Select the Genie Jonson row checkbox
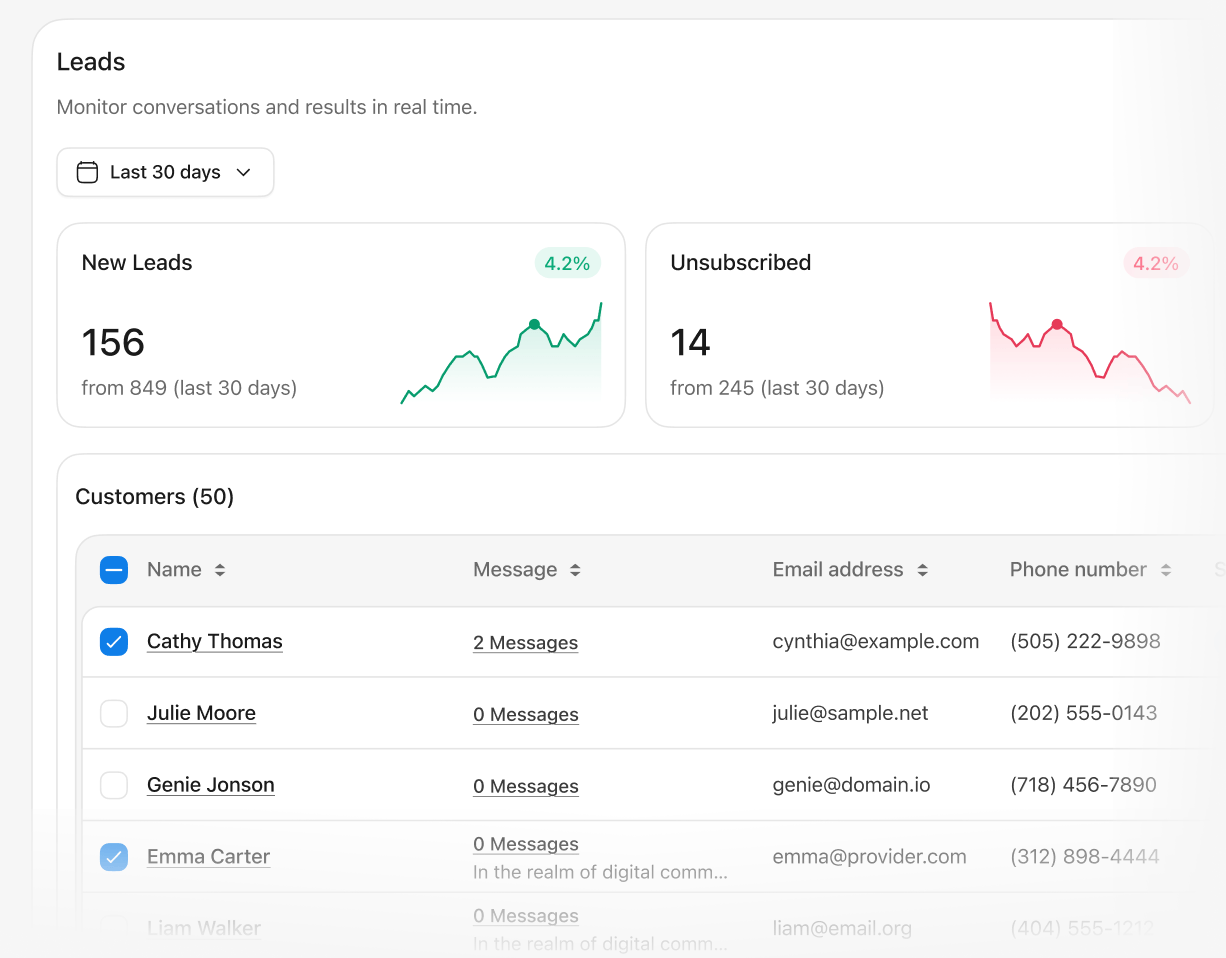The width and height of the screenshot is (1226, 958). coord(114,786)
